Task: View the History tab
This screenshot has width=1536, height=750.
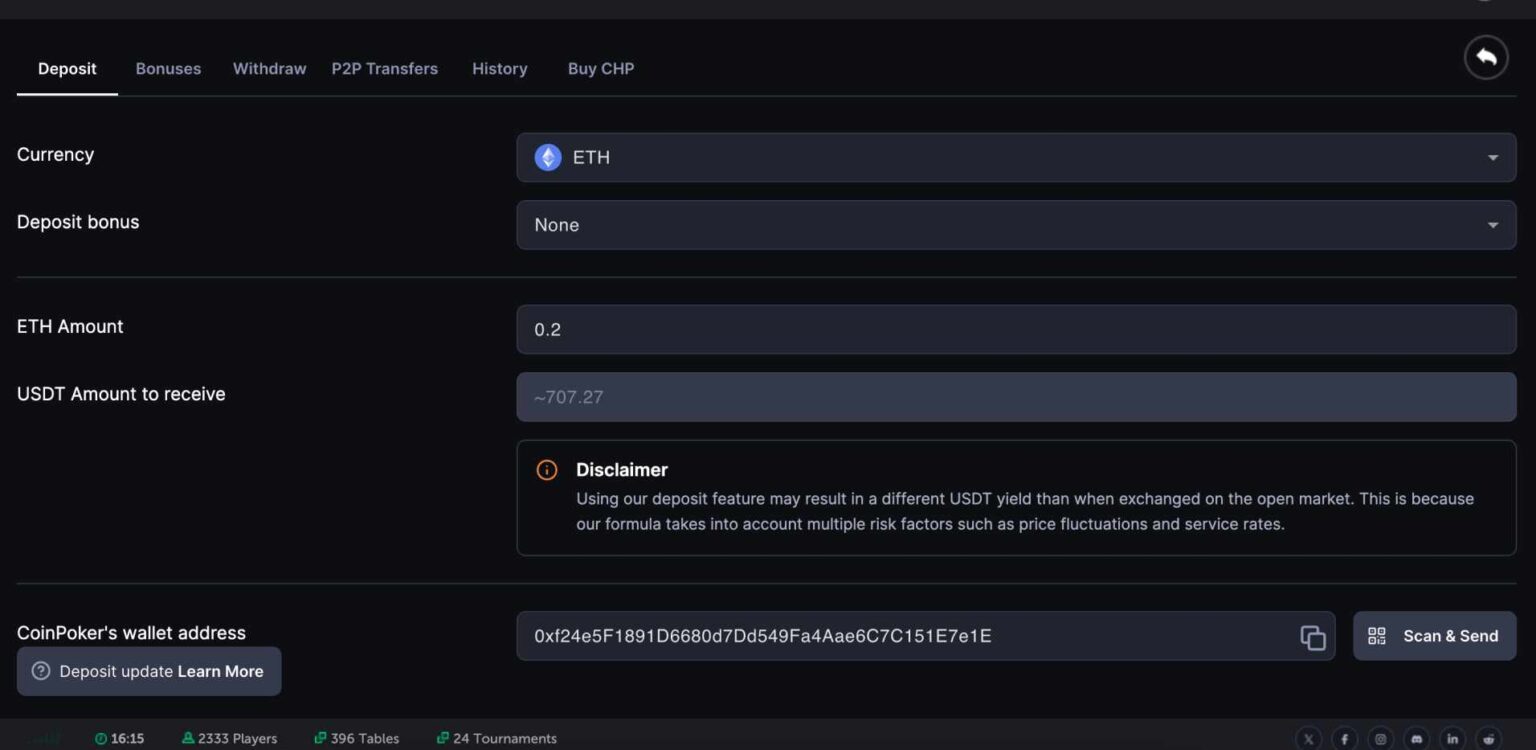Action: tap(499, 69)
